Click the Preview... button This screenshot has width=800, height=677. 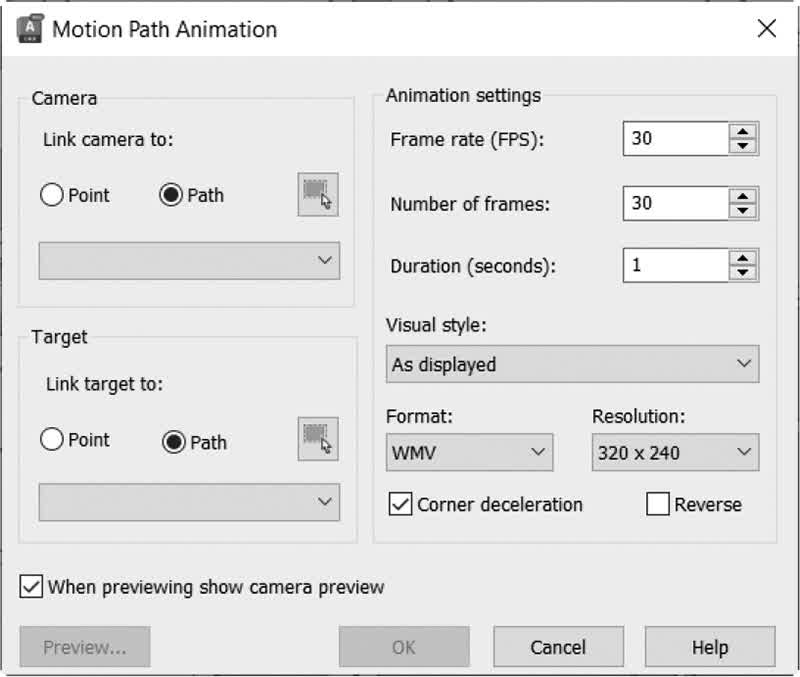(x=85, y=647)
